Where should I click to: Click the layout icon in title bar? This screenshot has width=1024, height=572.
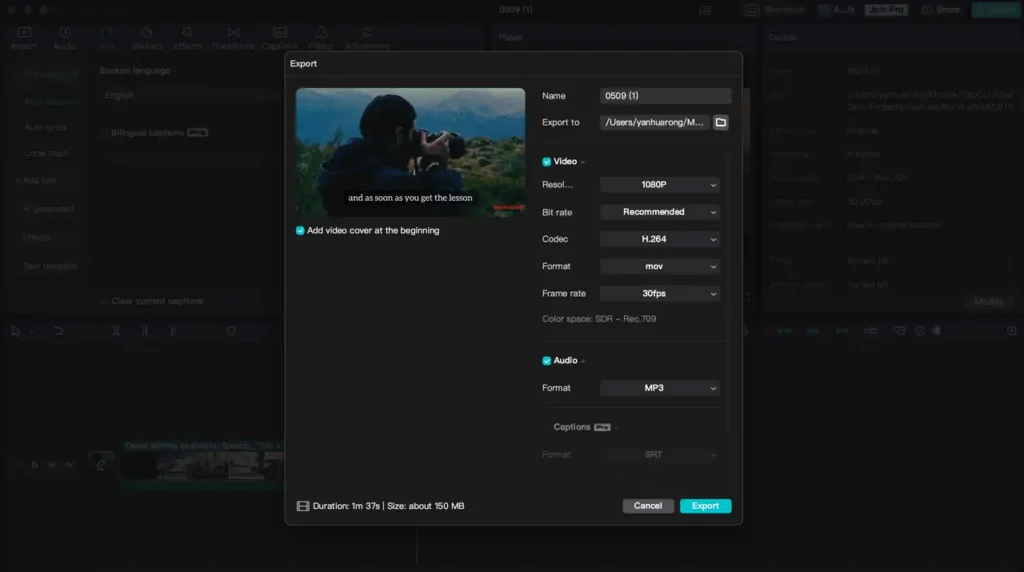coord(705,10)
